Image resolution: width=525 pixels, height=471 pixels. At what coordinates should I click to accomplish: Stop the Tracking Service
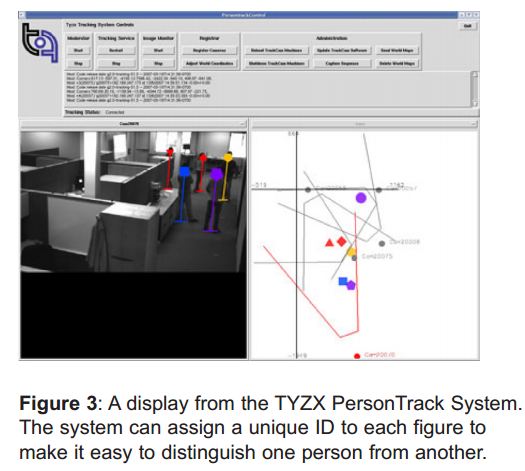(x=116, y=63)
